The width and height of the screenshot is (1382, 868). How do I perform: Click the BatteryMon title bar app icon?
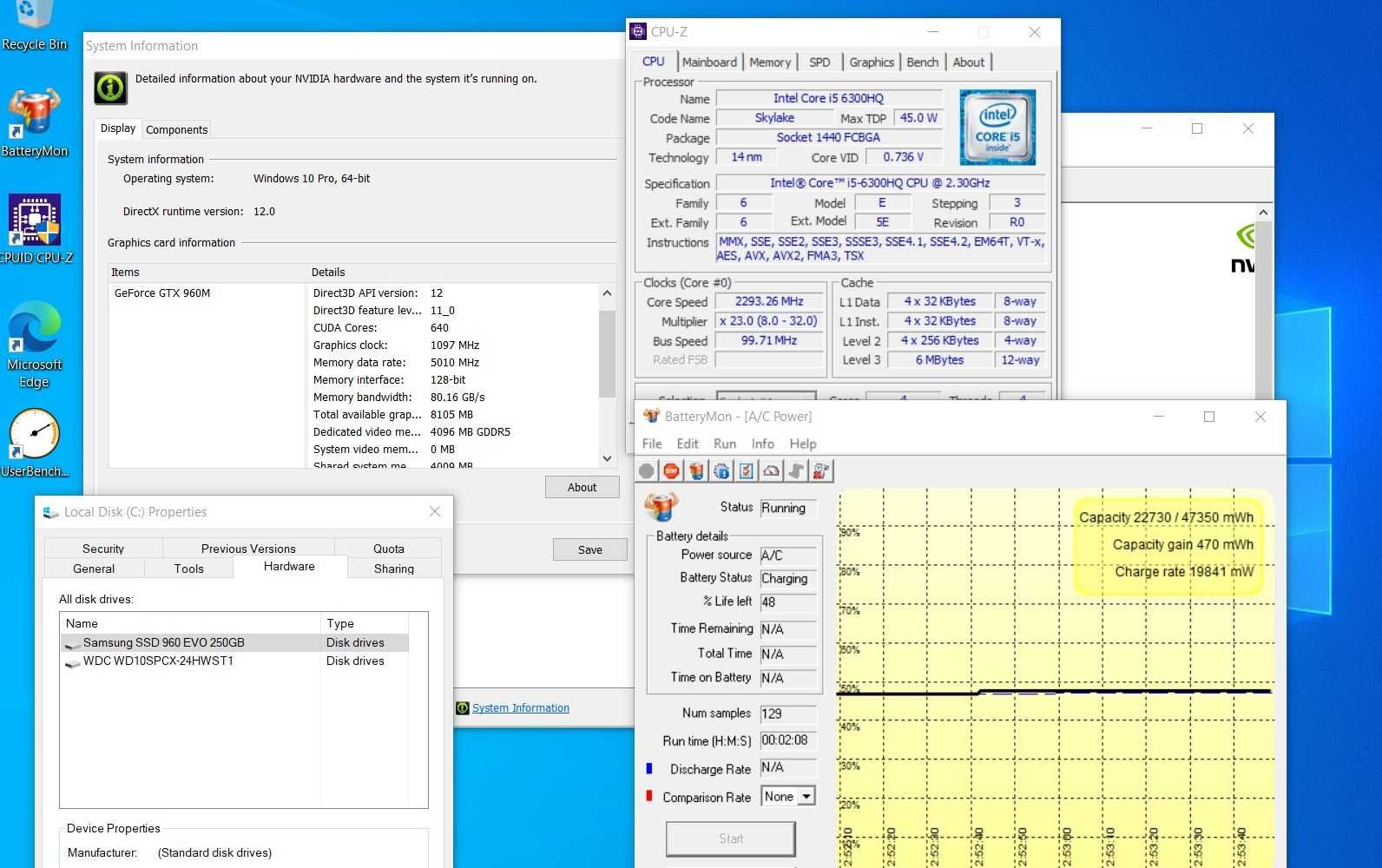point(651,416)
